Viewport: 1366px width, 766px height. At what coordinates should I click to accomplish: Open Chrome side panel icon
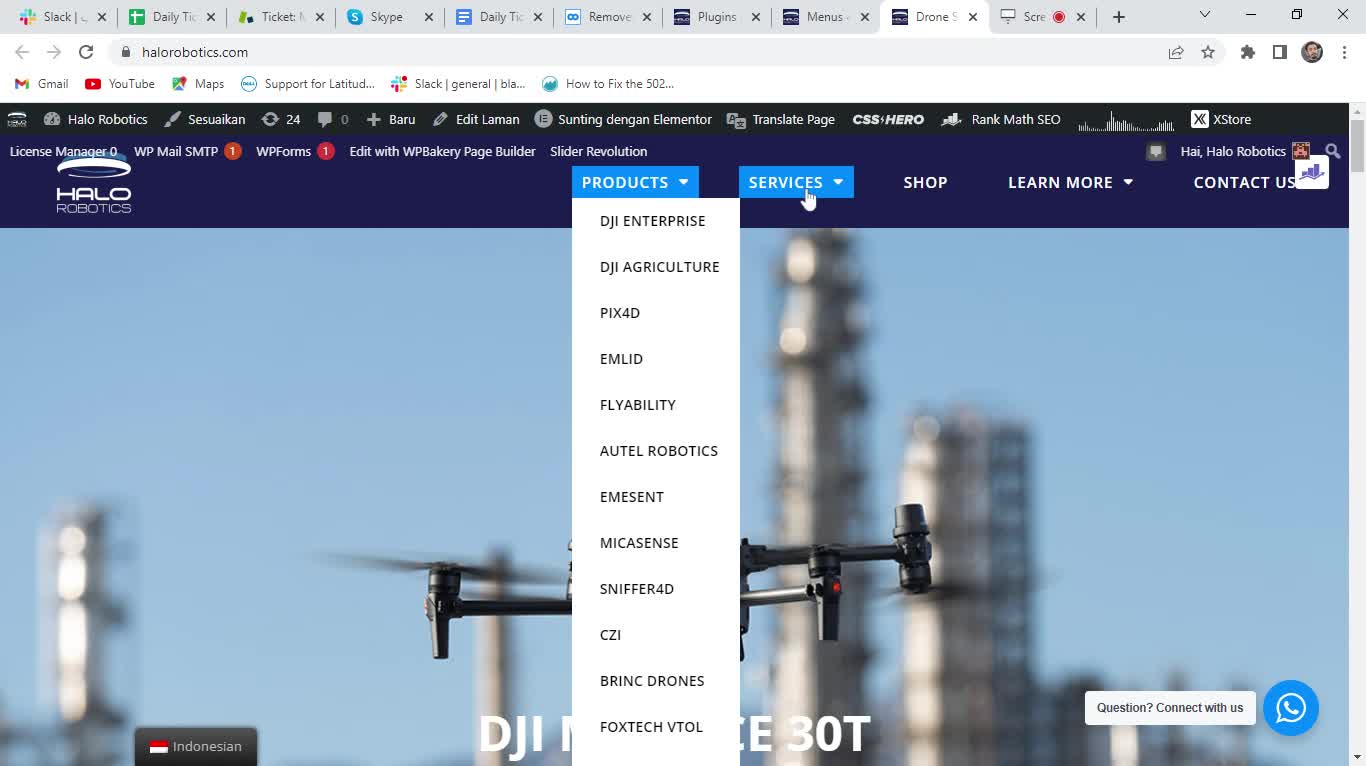(x=1279, y=52)
